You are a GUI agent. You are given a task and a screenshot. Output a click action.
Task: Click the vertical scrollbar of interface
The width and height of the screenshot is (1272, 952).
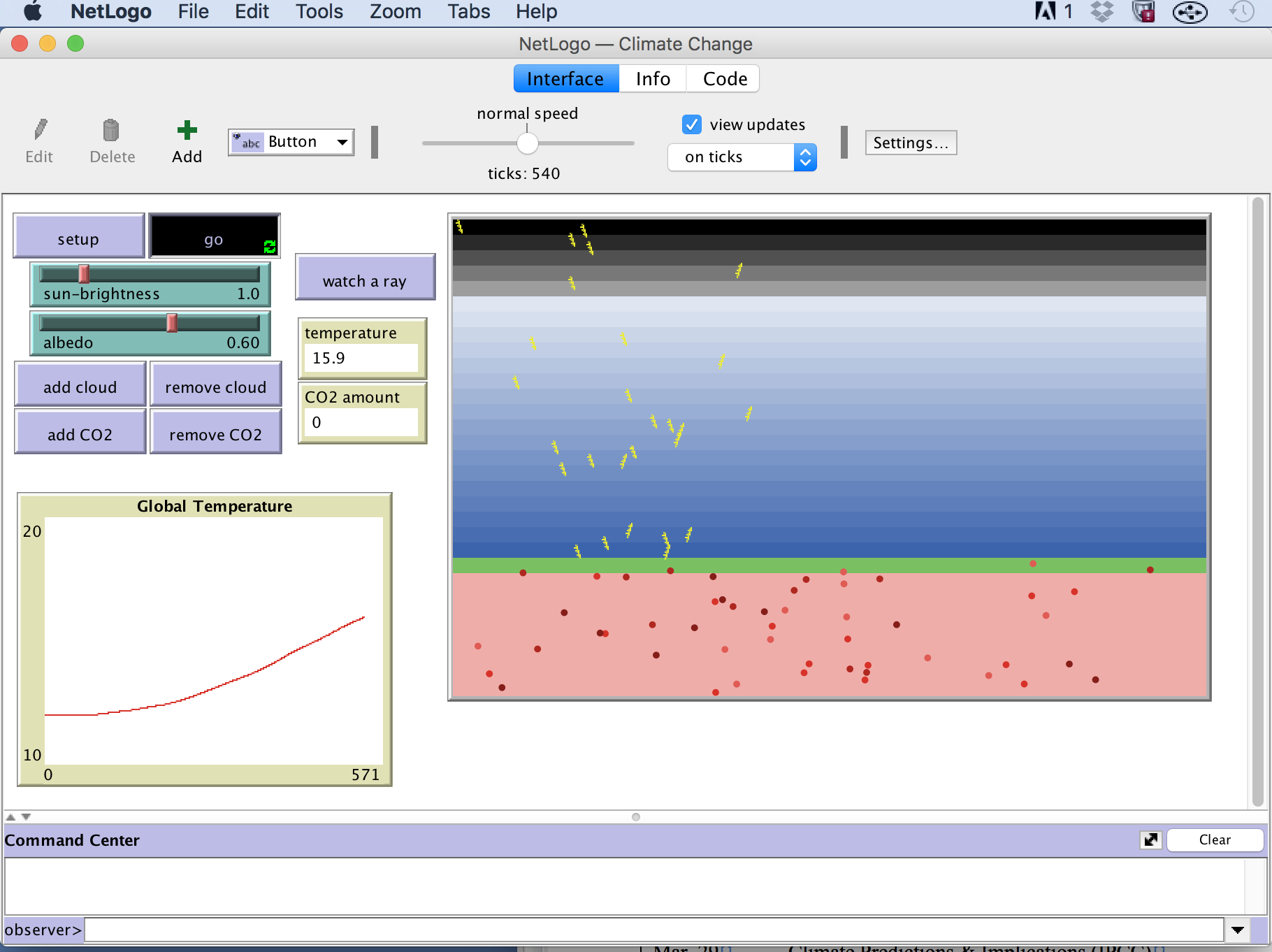(x=1257, y=501)
